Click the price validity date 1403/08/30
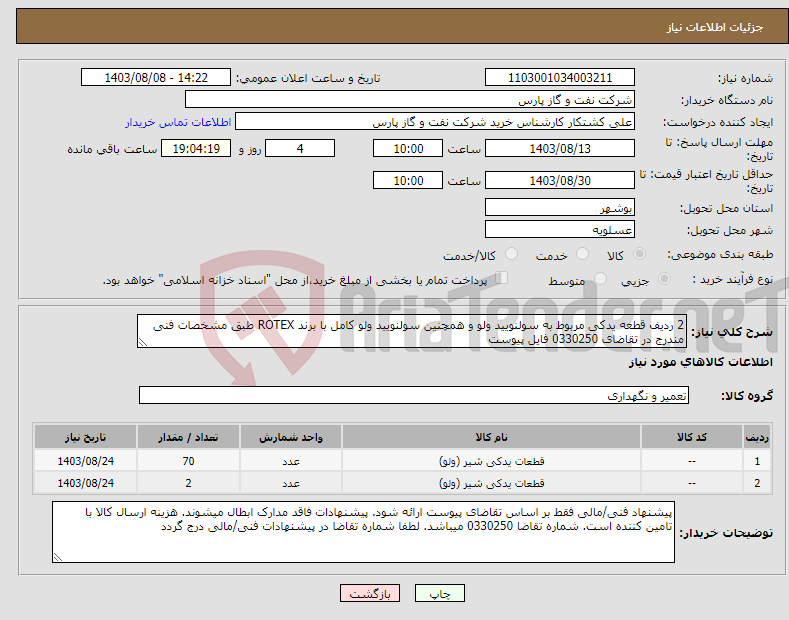789x620 pixels. pos(560,180)
